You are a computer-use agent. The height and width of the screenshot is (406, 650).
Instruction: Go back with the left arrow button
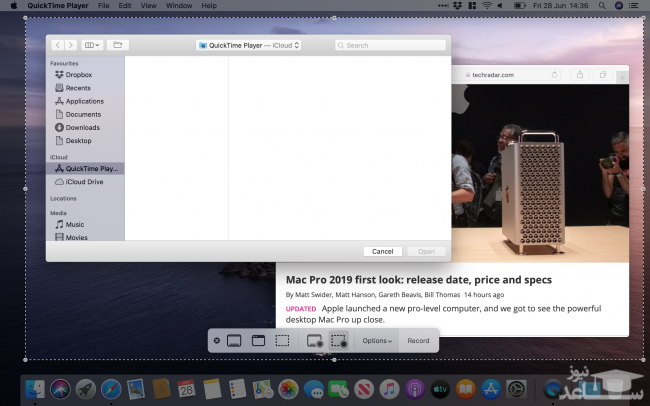57,45
